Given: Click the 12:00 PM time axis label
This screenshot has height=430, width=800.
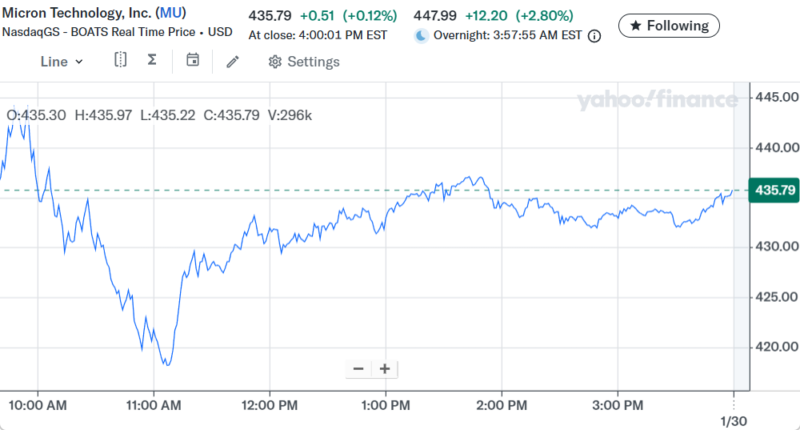Looking at the screenshot, I should tap(270, 405).
